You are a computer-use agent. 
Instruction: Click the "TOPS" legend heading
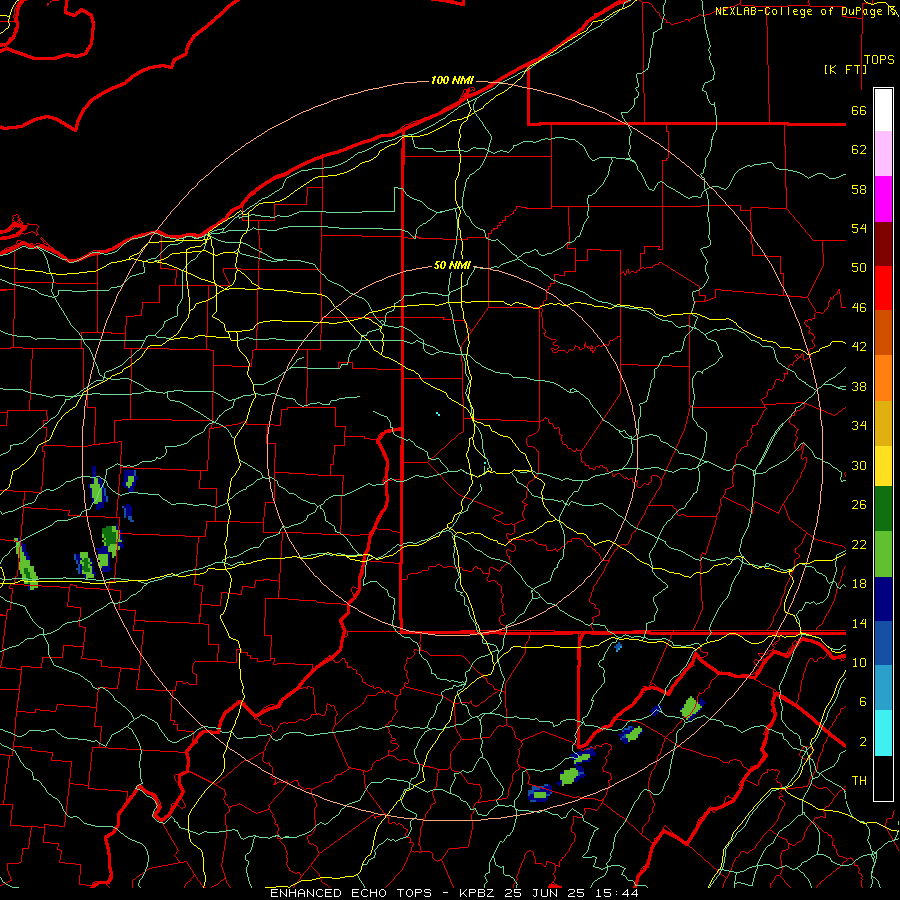(x=879, y=60)
